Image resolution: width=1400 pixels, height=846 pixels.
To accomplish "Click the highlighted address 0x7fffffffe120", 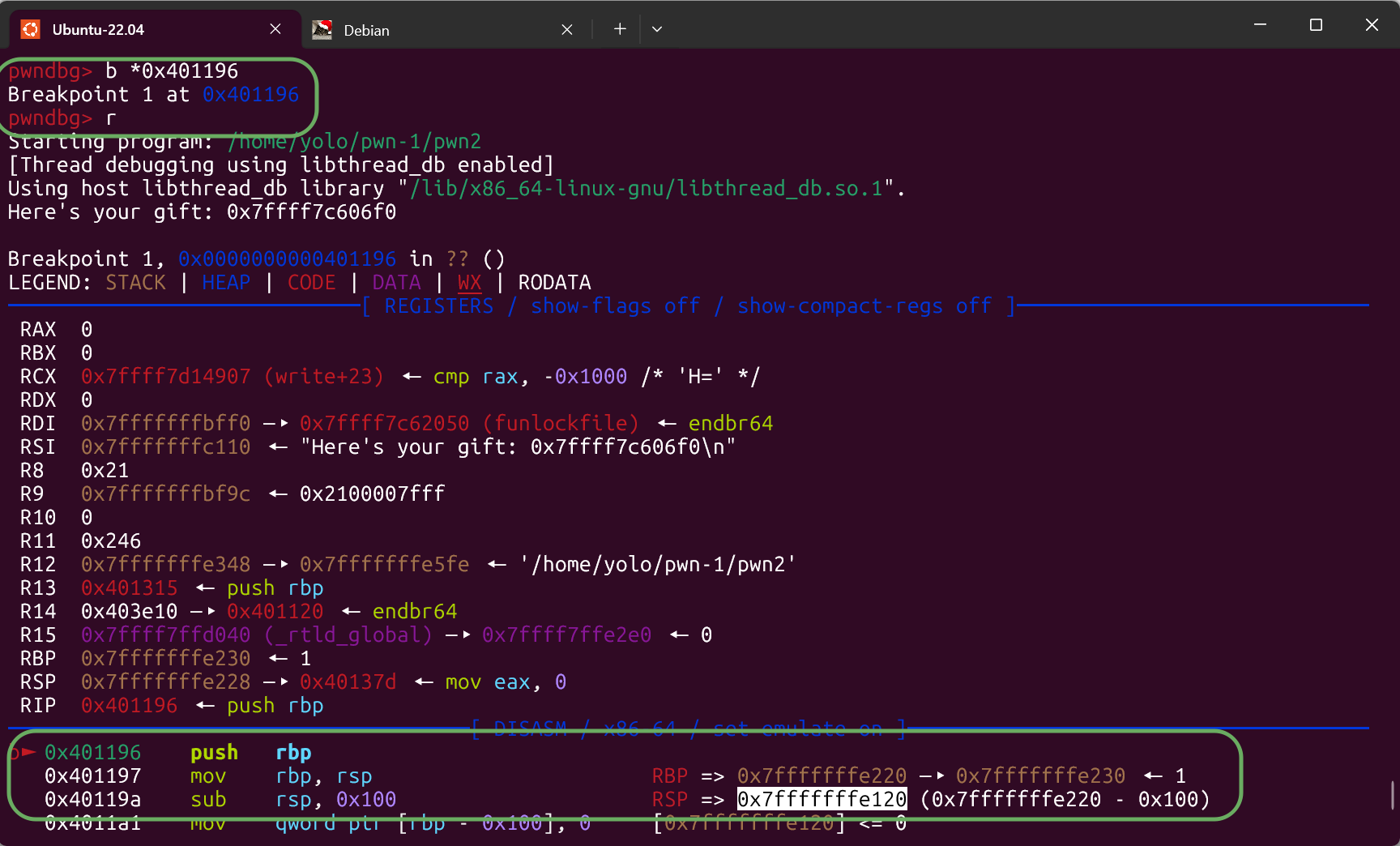I will click(822, 800).
